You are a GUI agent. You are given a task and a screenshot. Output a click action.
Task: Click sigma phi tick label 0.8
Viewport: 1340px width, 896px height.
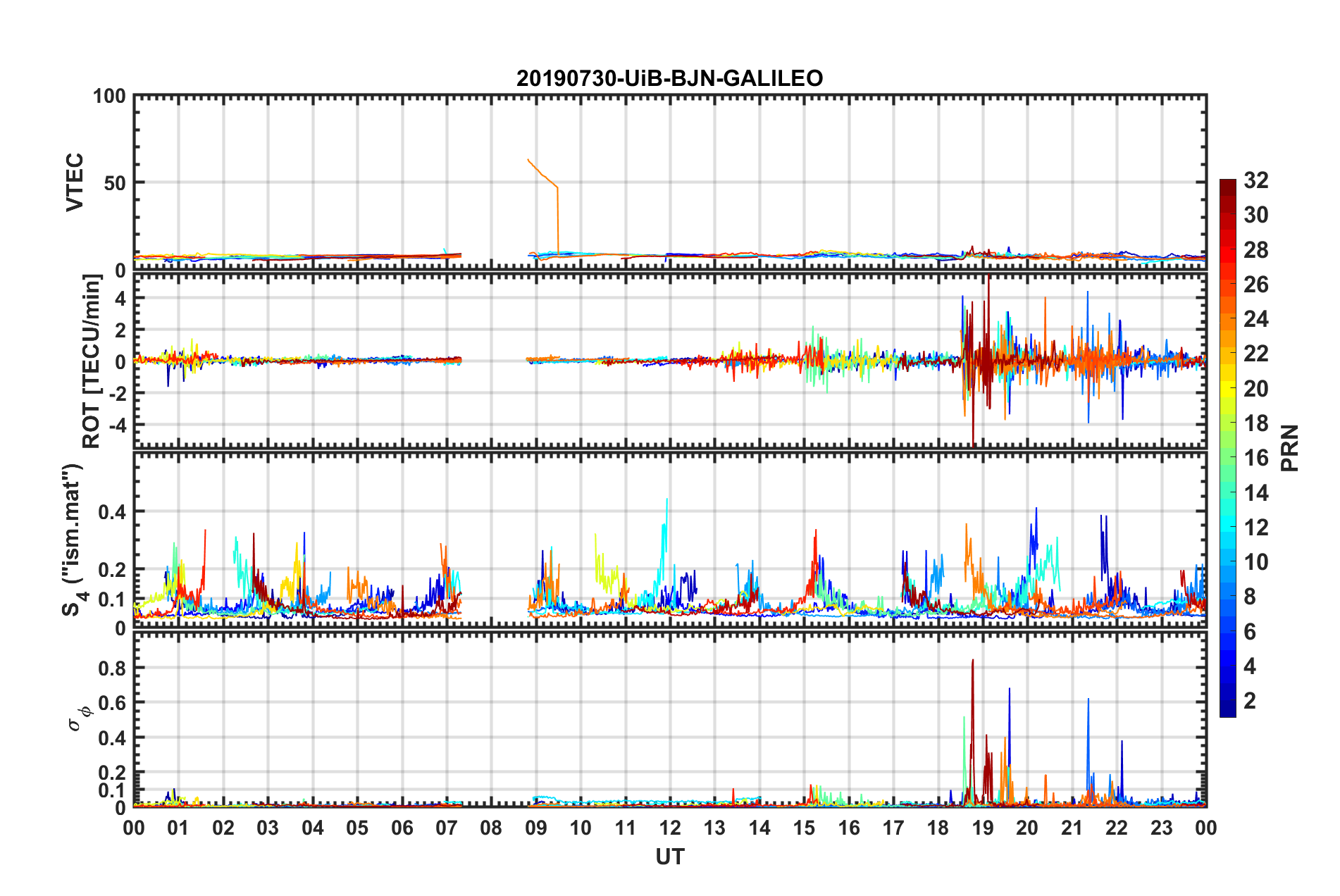(112, 668)
